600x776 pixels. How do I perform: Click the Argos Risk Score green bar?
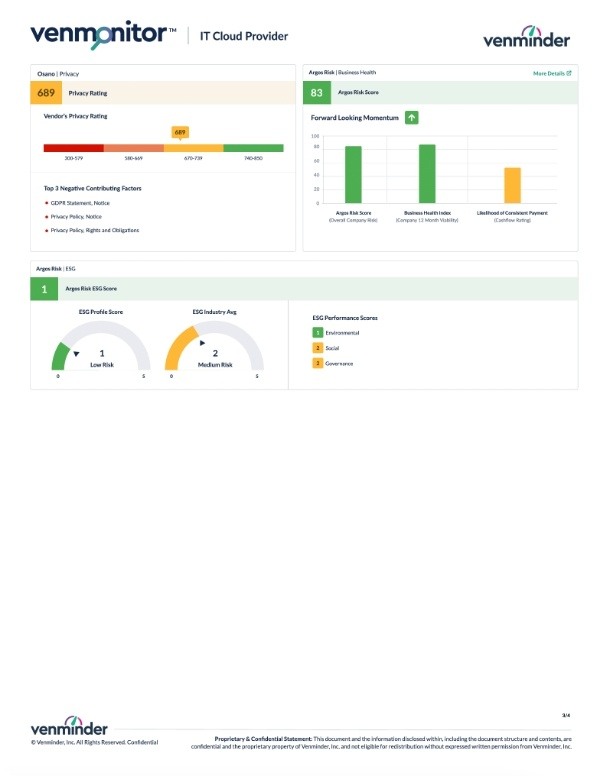[x=353, y=175]
